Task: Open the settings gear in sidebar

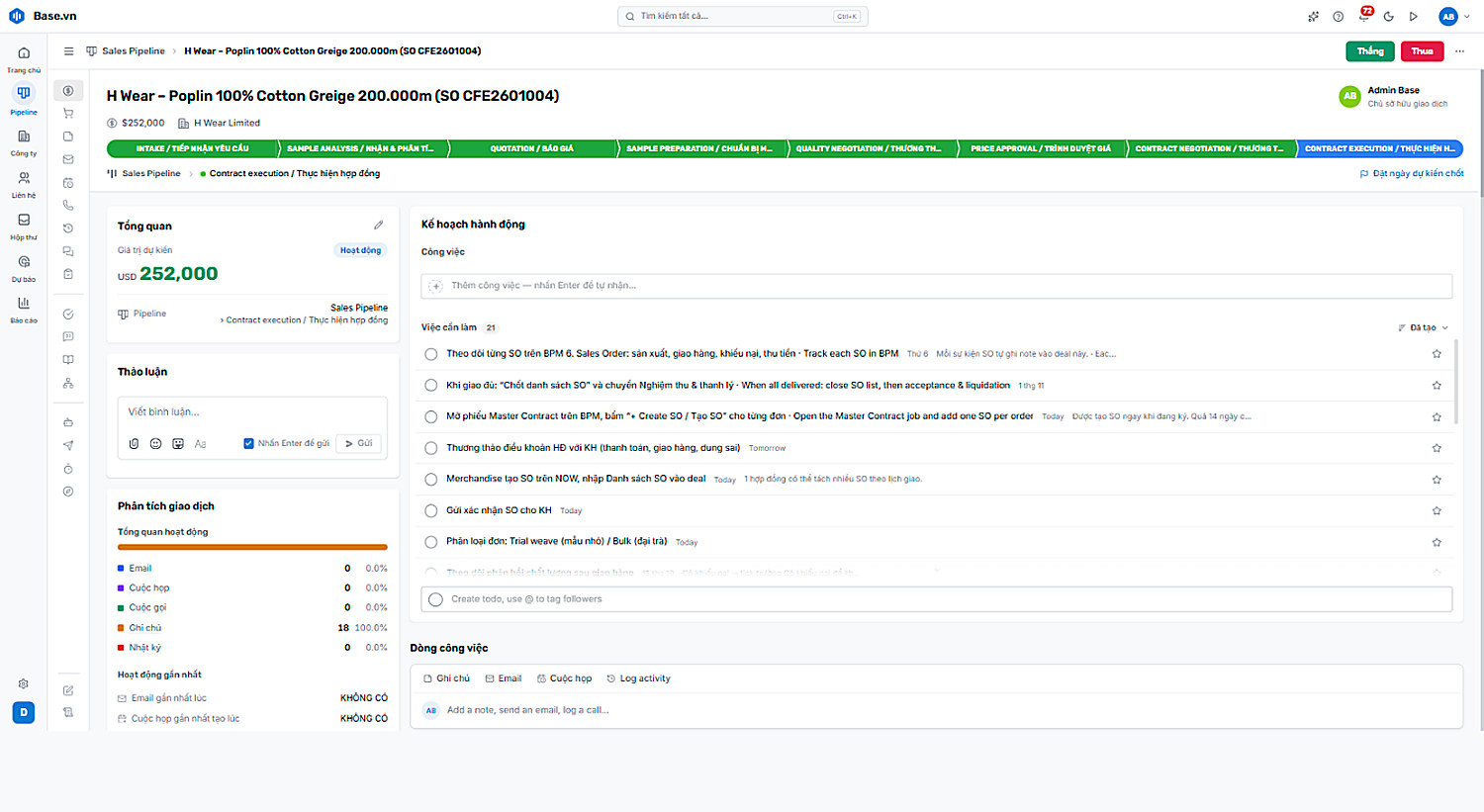Action: click(24, 683)
